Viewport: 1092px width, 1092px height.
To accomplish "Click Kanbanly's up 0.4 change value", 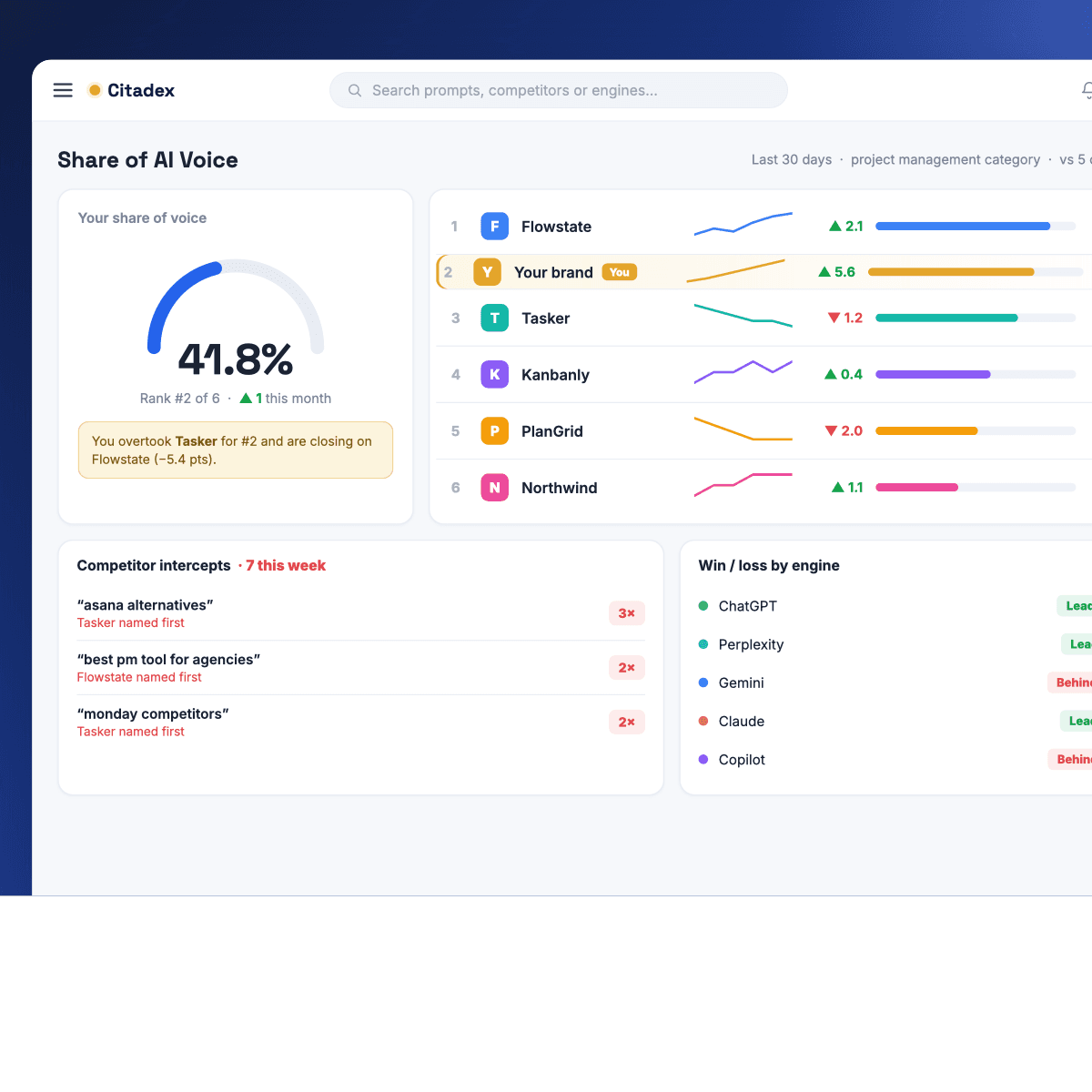I will (844, 374).
